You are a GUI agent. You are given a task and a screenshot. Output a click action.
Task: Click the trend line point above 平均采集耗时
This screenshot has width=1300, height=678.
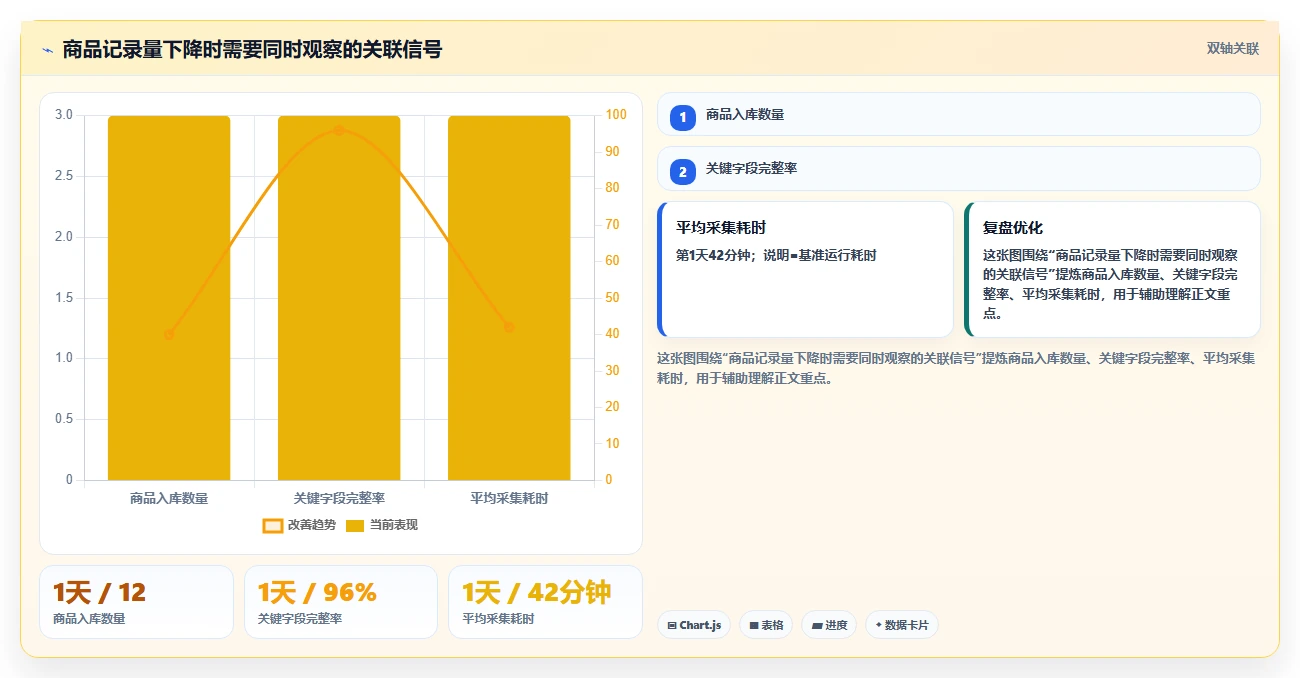pyautogui.click(x=509, y=327)
